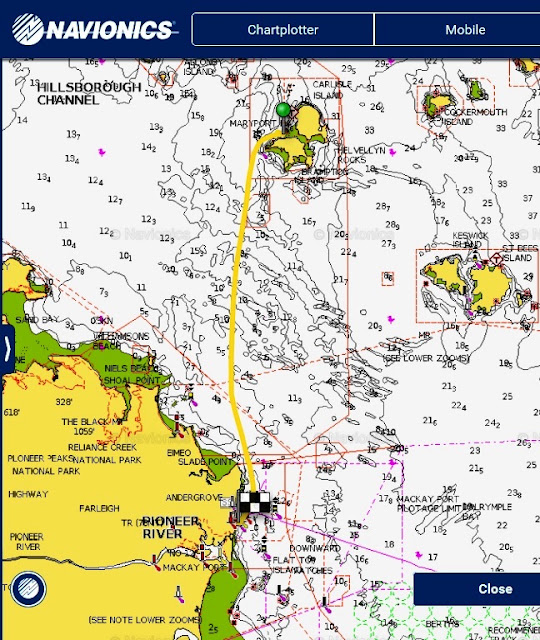This screenshot has height=640, width=540.
Task: Click the Pioneer River bold label
Action: pyautogui.click(x=171, y=527)
